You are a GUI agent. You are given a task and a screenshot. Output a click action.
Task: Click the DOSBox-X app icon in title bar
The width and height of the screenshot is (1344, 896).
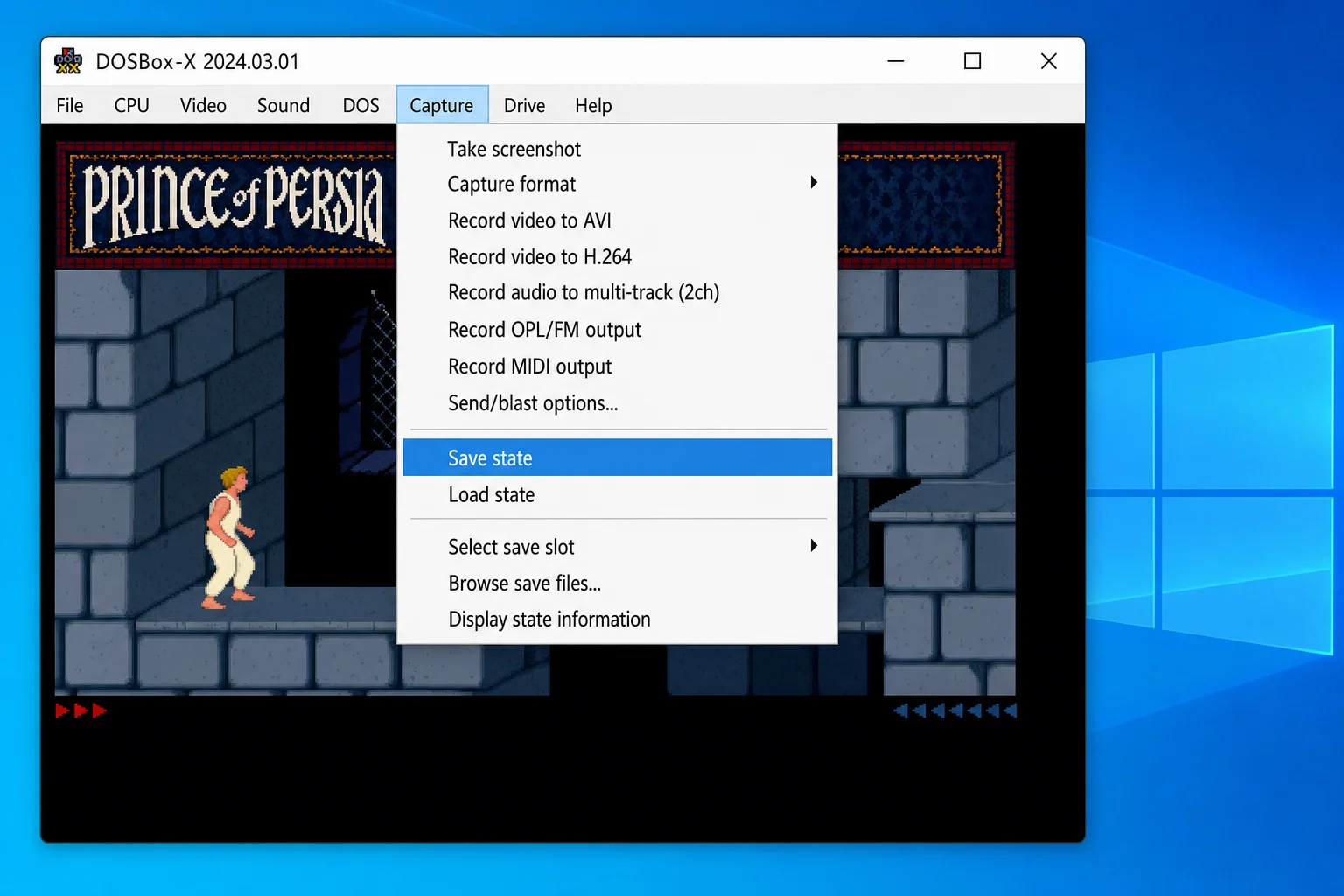[67, 61]
